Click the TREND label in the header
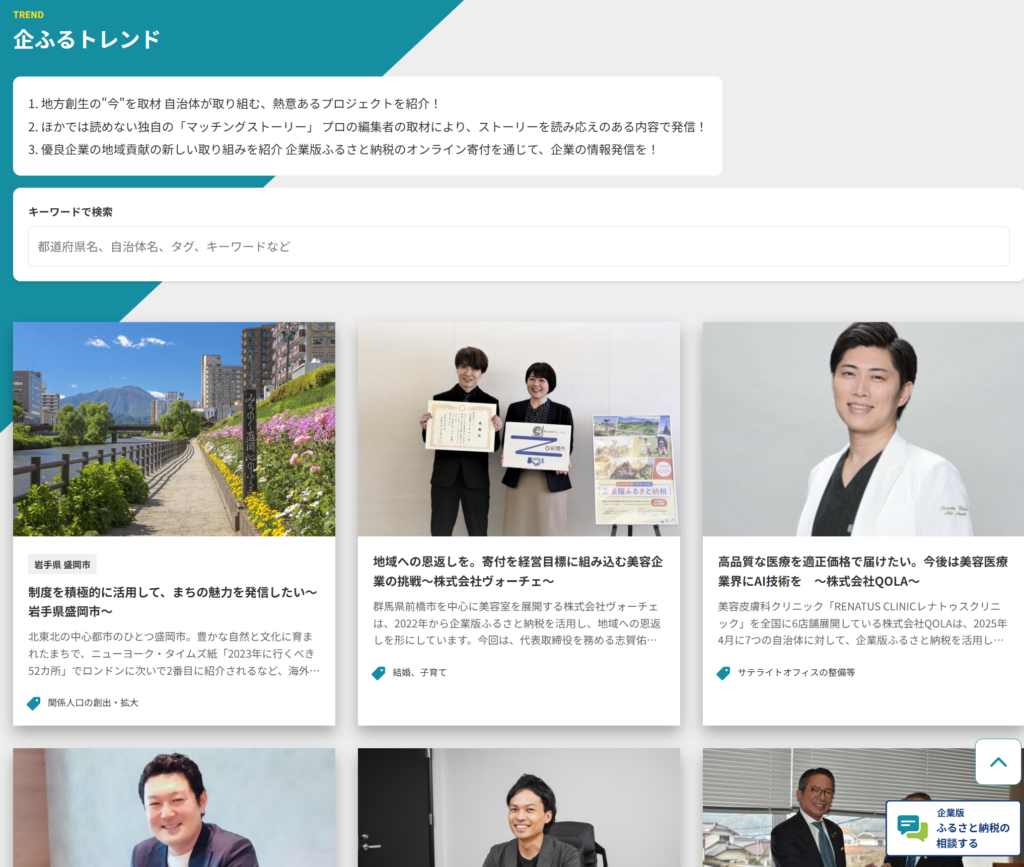Viewport: 1024px width, 867px height. coord(29,14)
